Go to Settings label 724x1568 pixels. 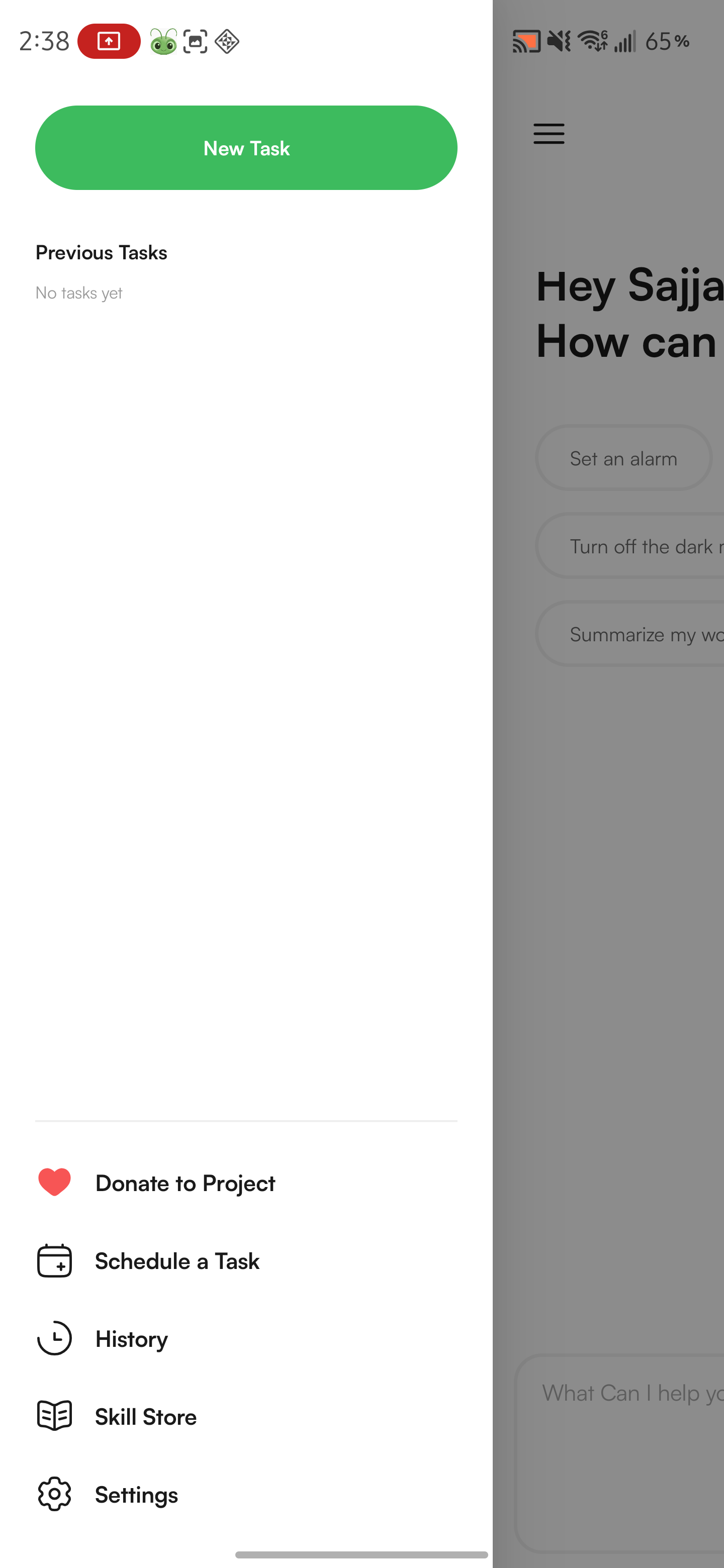tap(136, 1495)
